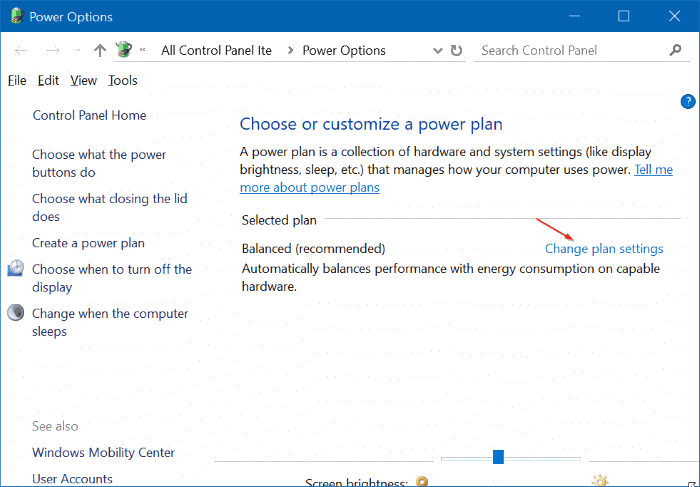
Task: Close the Power Options window
Action: pos(675,16)
